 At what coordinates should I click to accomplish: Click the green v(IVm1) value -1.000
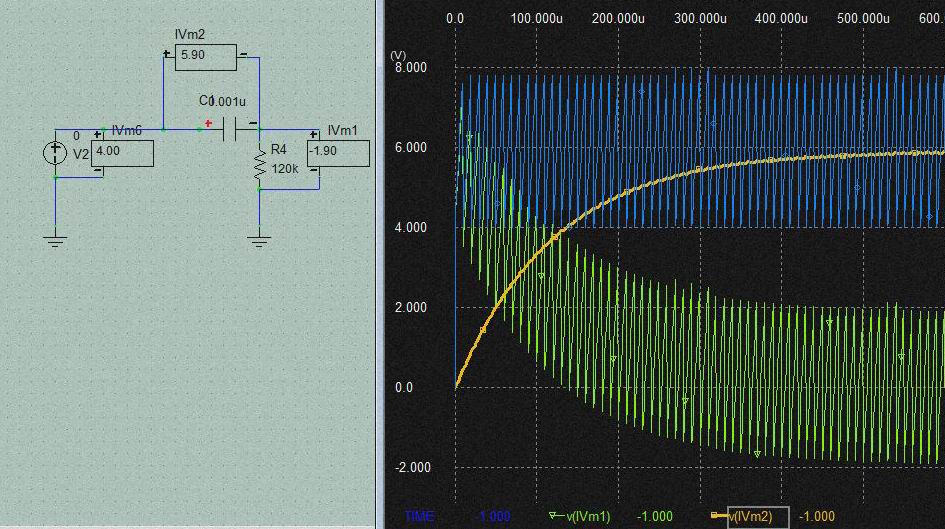click(x=655, y=516)
